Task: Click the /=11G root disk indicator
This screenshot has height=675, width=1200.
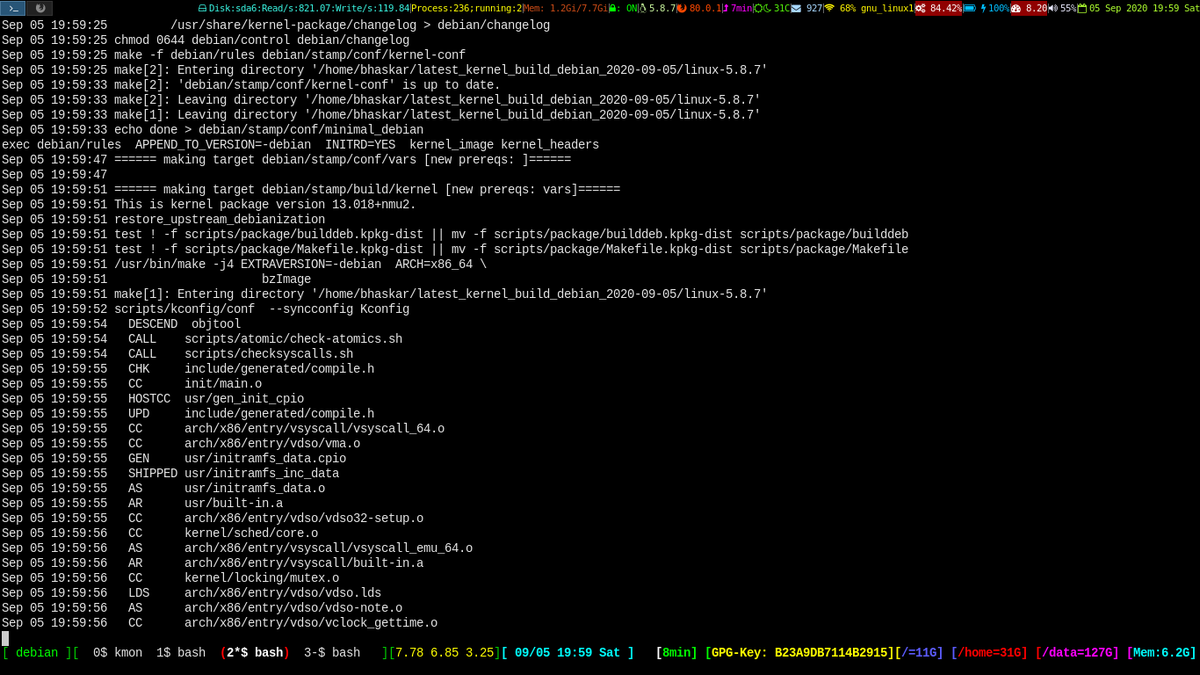Action: [919, 653]
